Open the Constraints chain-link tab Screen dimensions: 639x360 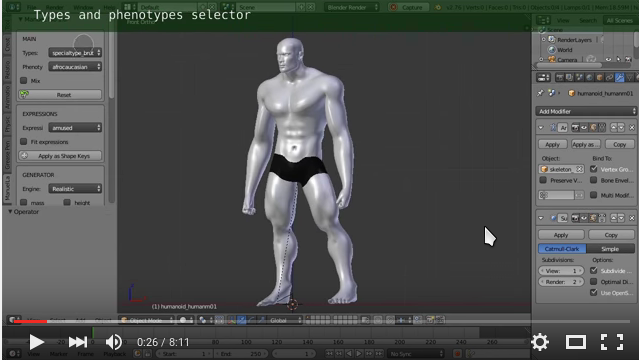[610, 77]
